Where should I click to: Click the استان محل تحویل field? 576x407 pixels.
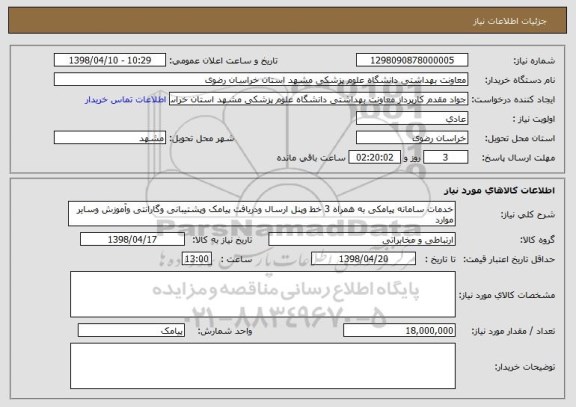tap(412, 138)
